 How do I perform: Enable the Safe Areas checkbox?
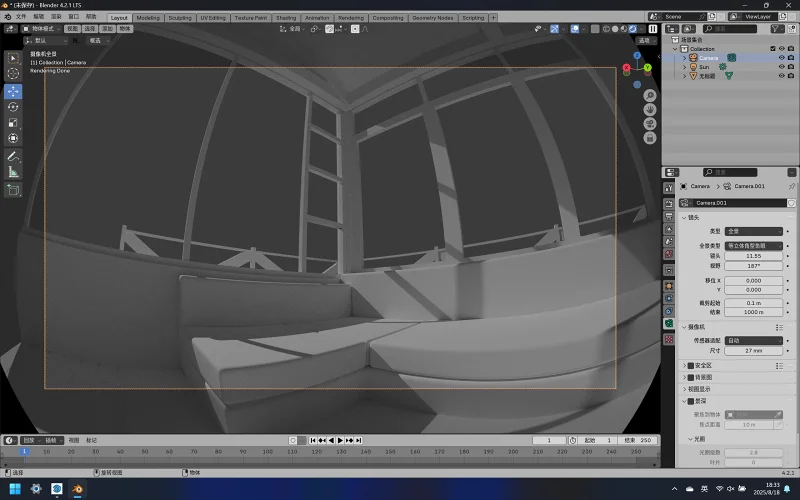(691, 366)
